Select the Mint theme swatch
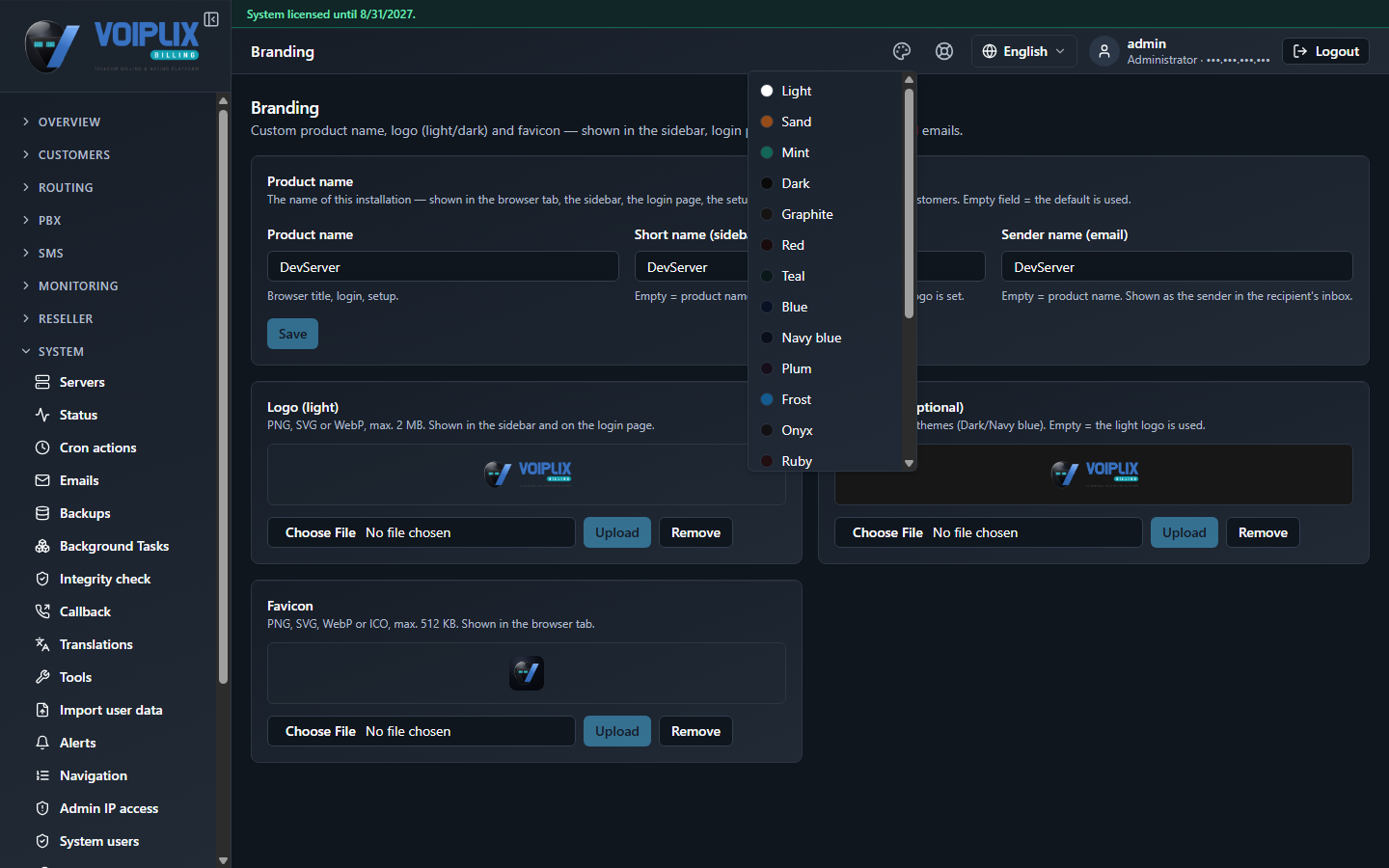The image size is (1389, 868). tap(767, 152)
